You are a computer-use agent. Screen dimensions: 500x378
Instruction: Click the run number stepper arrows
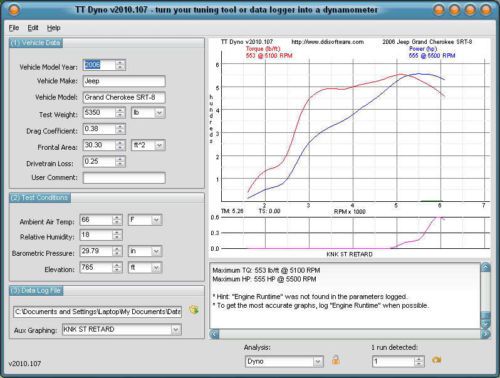(x=419, y=361)
